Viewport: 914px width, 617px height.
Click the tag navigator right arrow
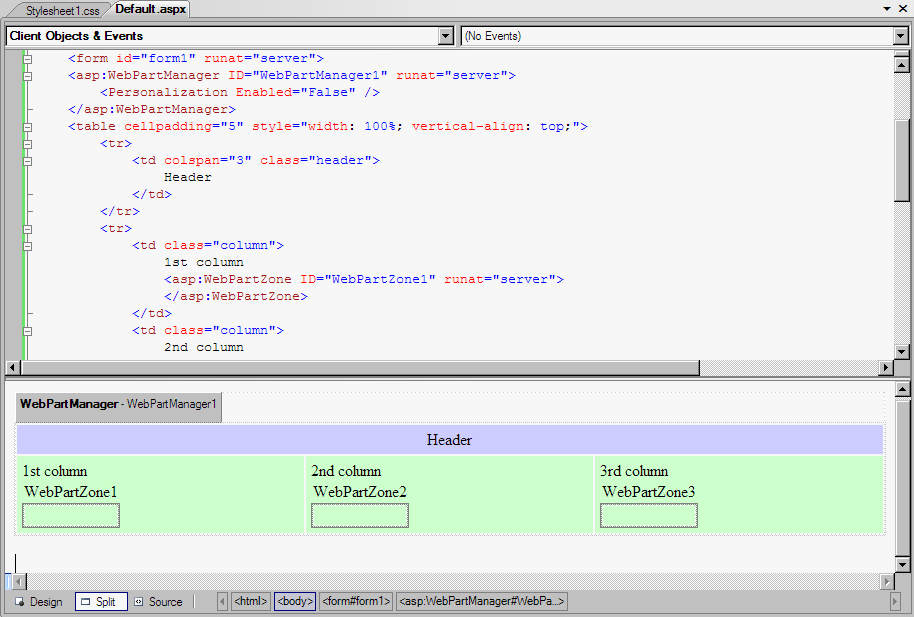point(895,601)
